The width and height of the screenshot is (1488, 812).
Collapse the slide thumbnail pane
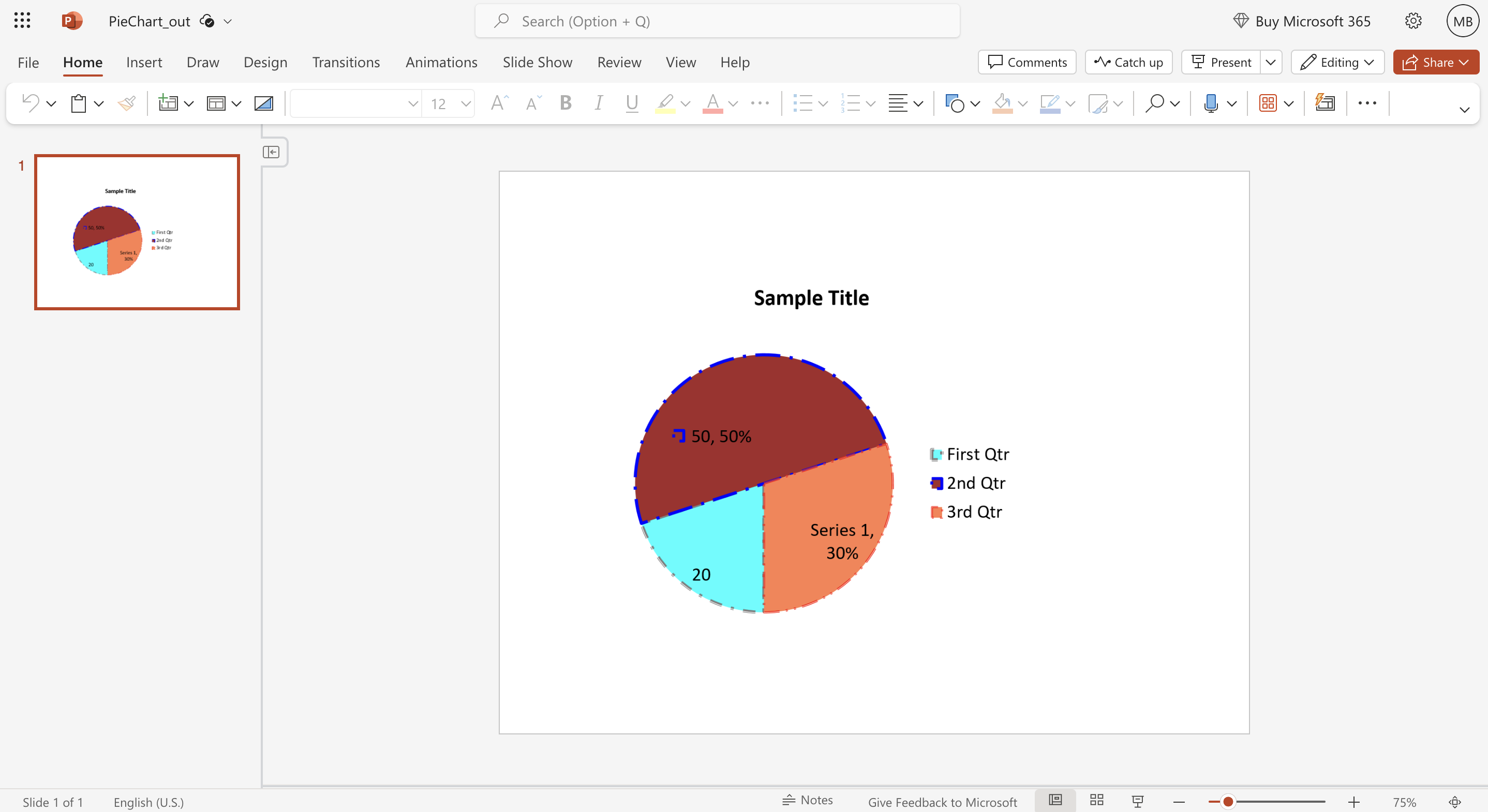[x=271, y=152]
